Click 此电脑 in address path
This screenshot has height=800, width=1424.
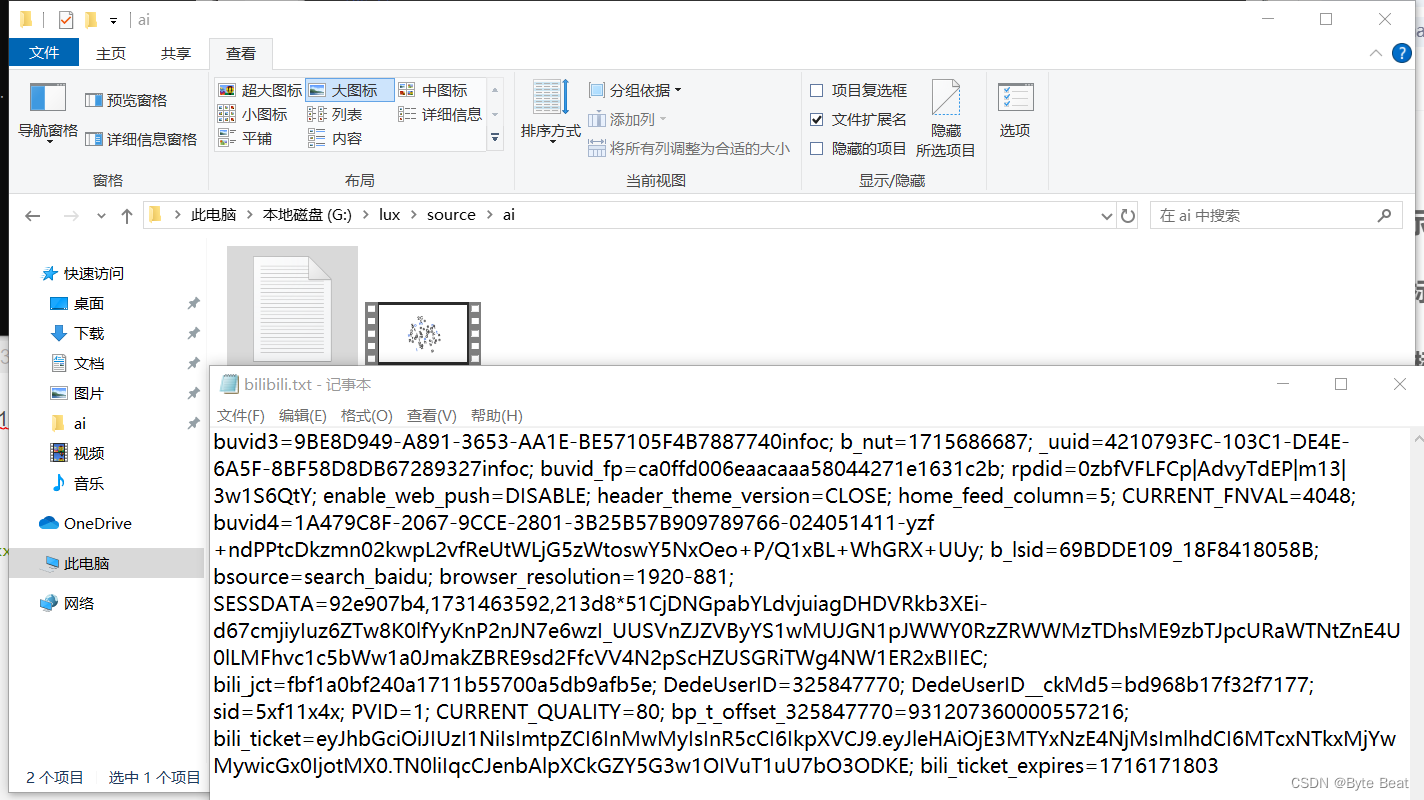click(213, 215)
